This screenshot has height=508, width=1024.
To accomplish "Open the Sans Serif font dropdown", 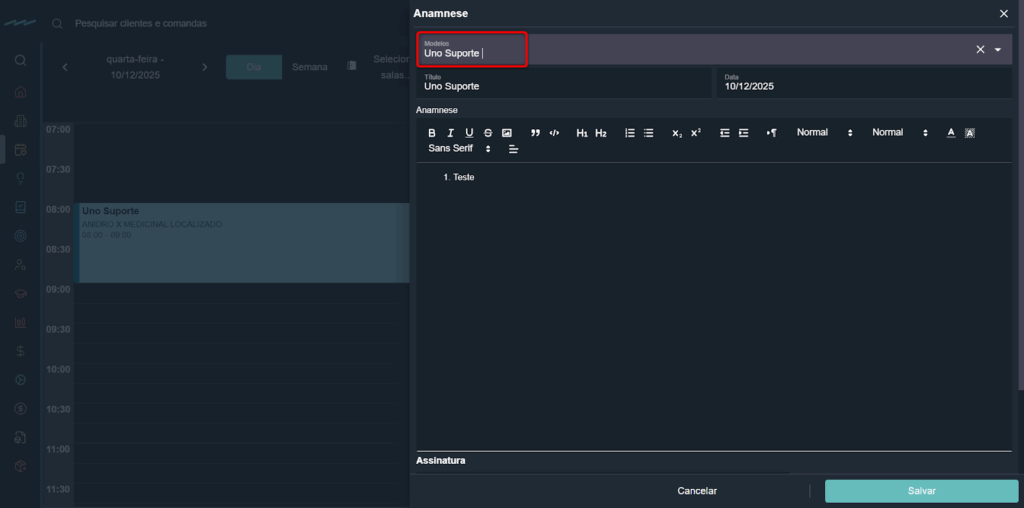I will point(459,149).
